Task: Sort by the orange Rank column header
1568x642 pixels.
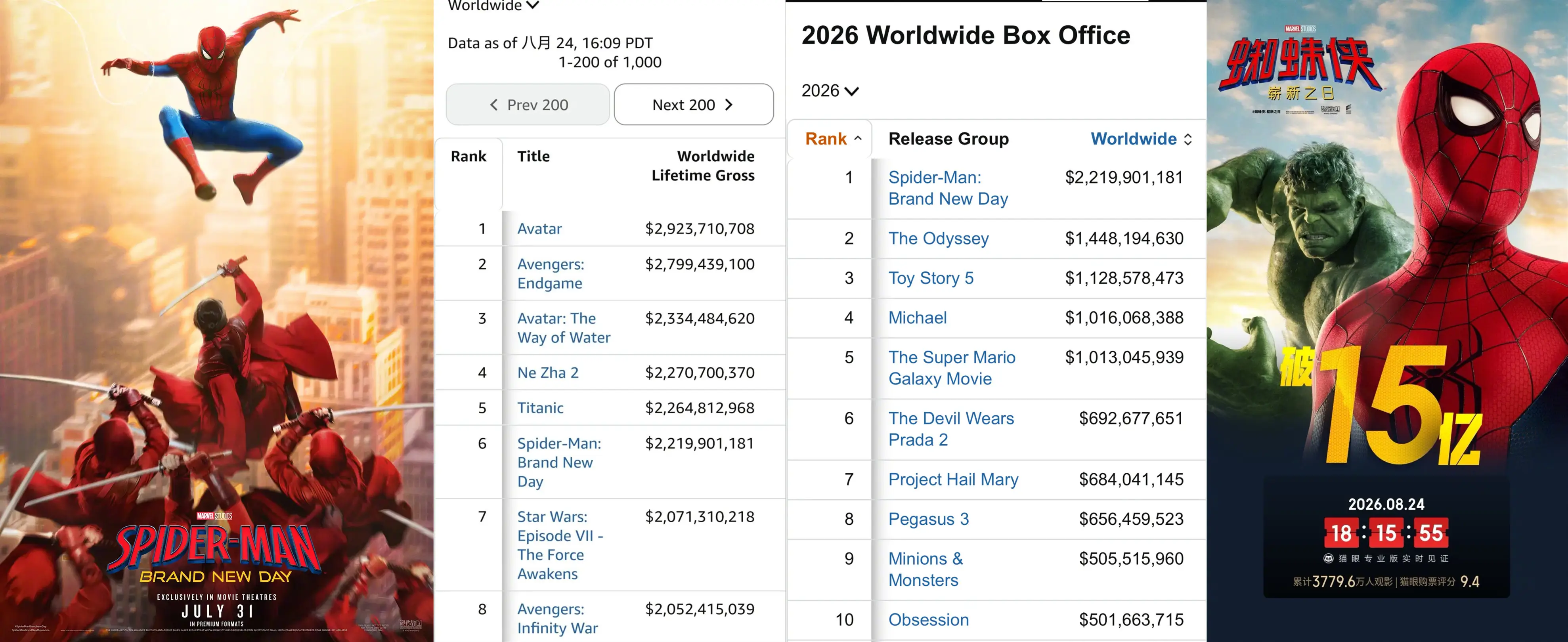Action: [833, 139]
